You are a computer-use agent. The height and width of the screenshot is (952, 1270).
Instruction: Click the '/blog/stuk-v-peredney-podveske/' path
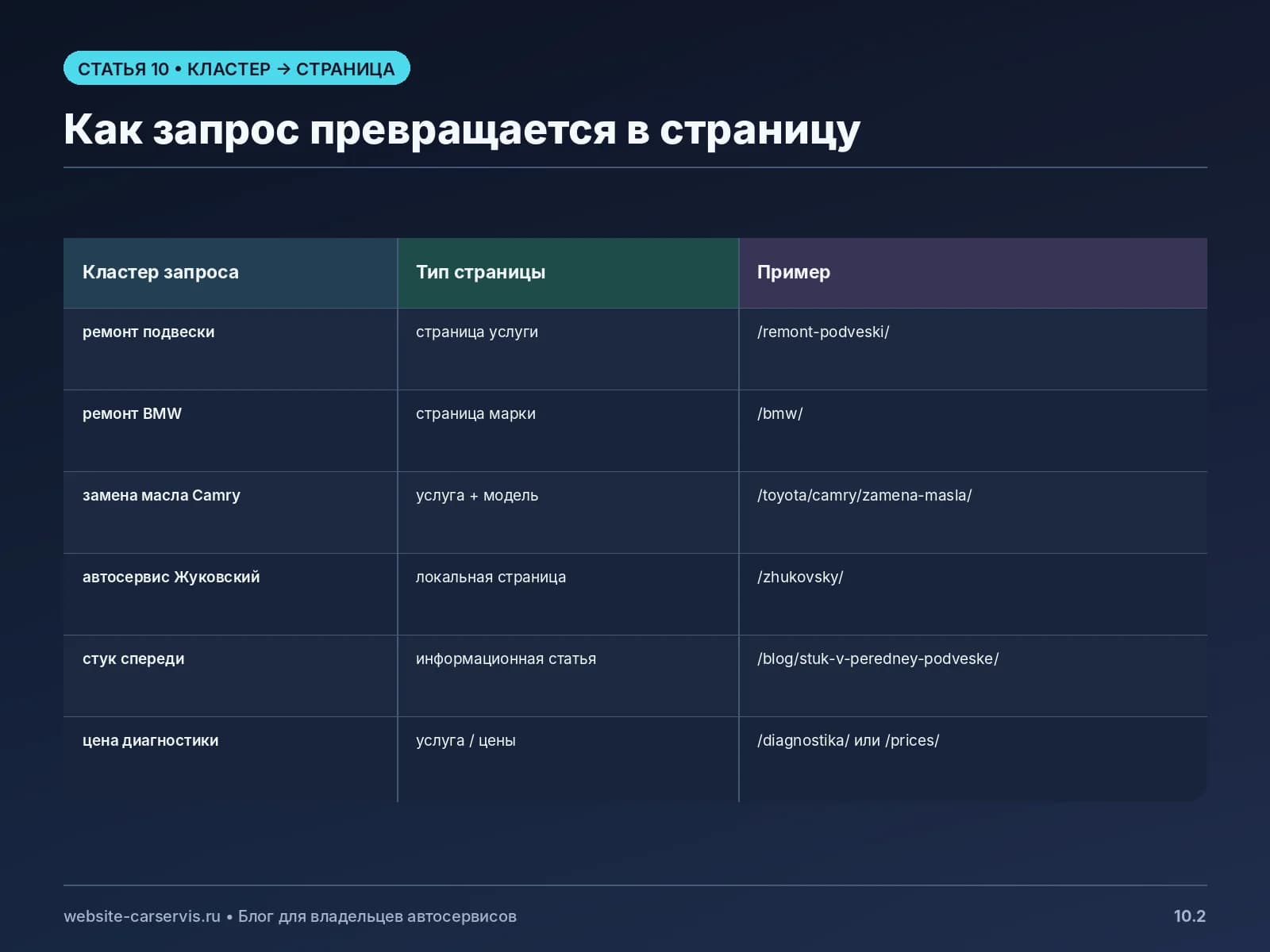878,658
